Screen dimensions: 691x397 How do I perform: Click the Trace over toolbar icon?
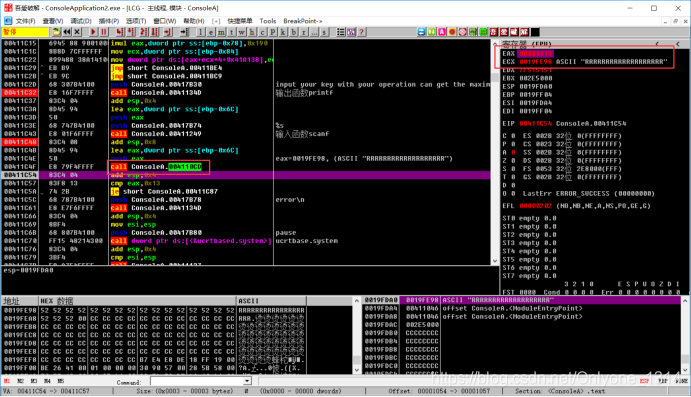(155, 32)
